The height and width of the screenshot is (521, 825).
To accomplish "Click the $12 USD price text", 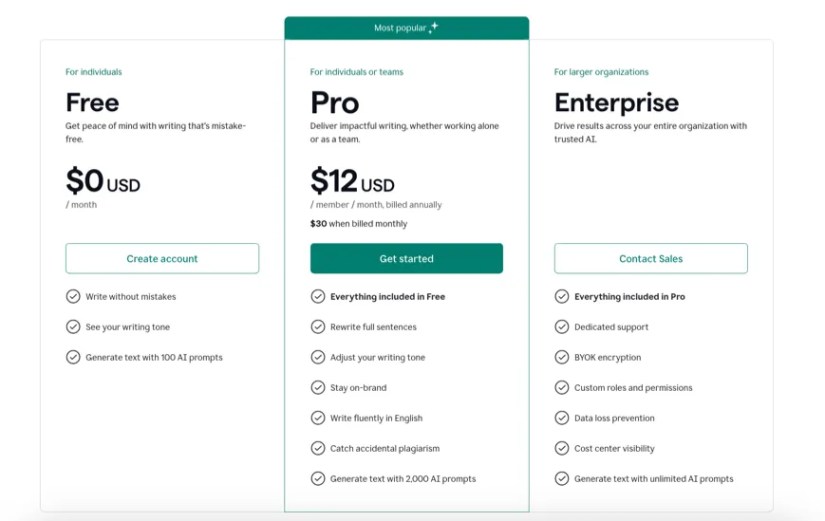I will pos(352,181).
